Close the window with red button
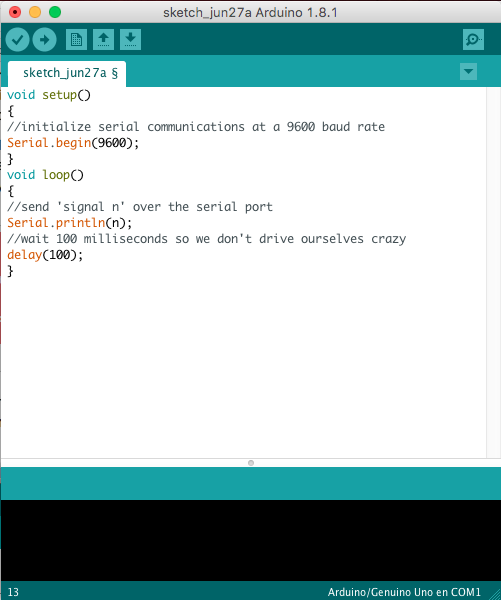501x600 pixels. click(x=15, y=12)
